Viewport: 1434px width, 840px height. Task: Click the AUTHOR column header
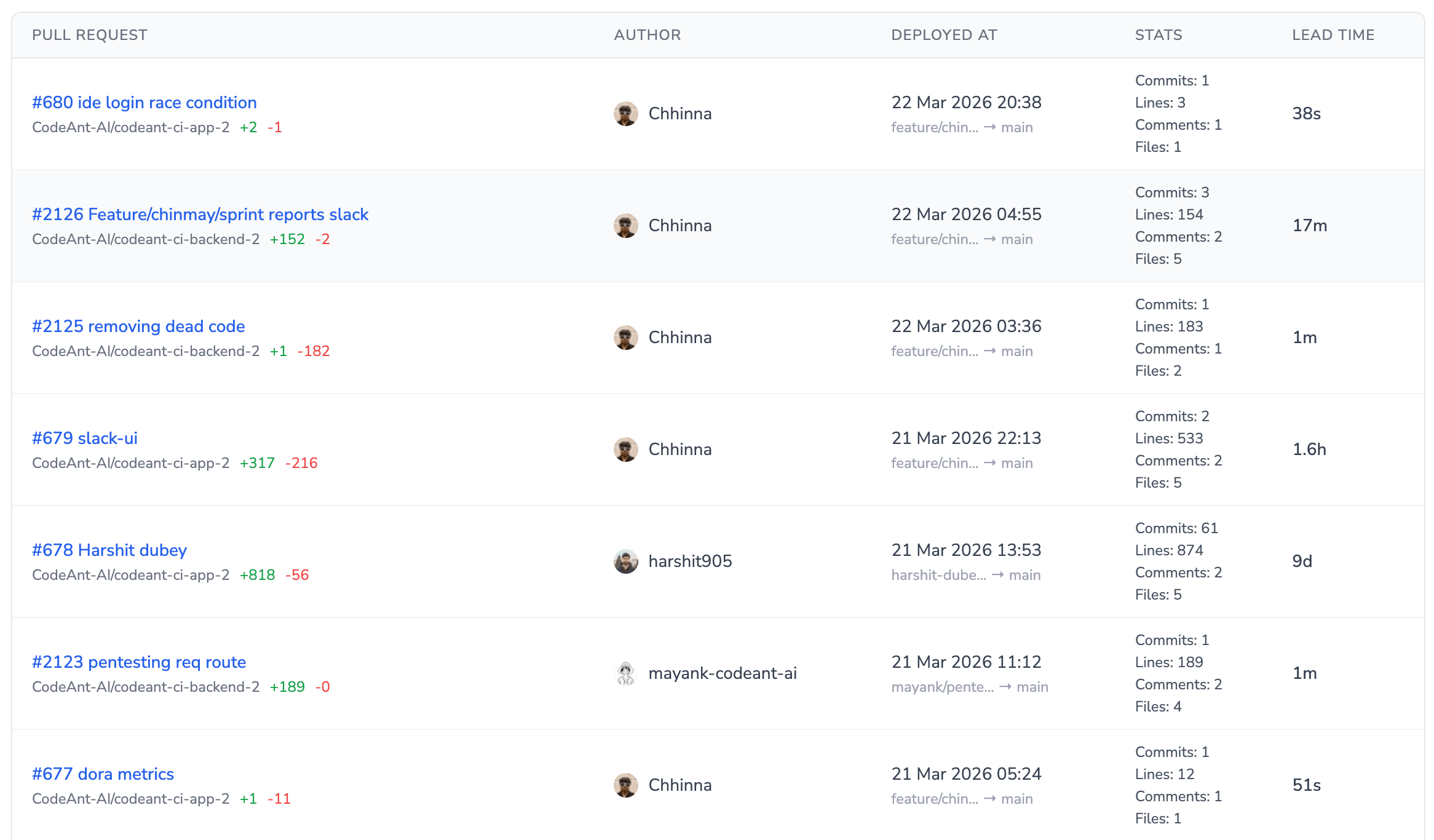point(648,35)
